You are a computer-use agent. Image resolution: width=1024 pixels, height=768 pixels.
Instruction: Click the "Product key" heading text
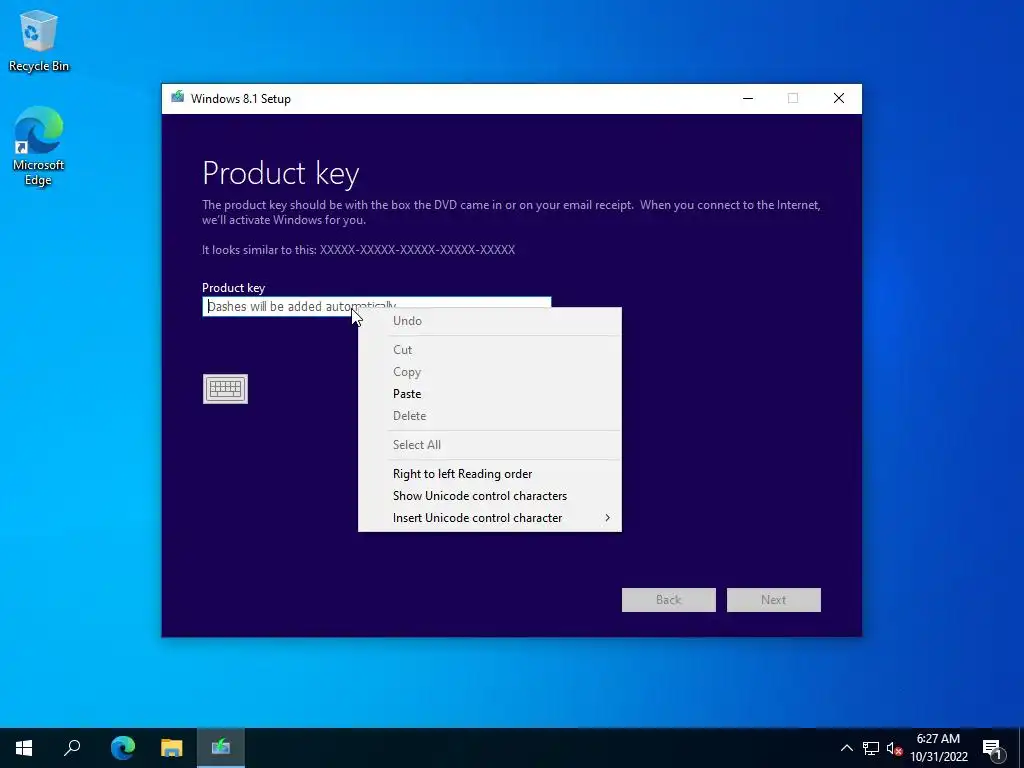pos(281,174)
